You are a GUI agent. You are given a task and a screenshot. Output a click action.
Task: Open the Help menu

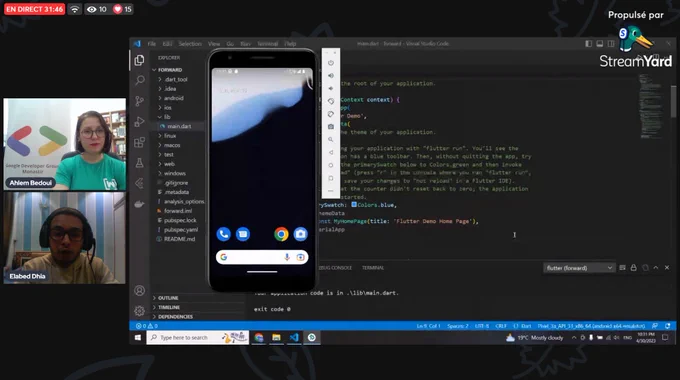[x=290, y=44]
